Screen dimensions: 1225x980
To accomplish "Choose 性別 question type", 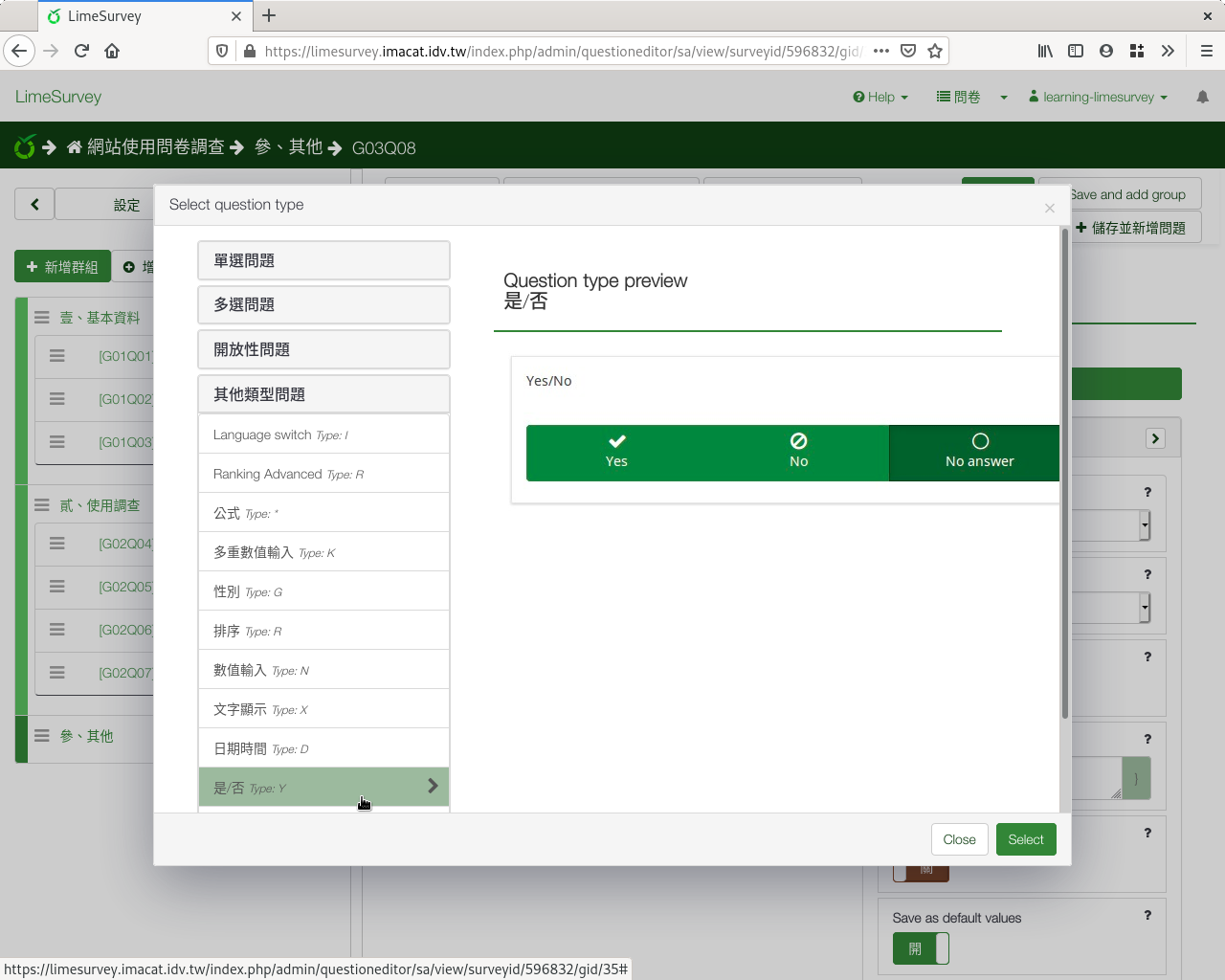I will click(x=323, y=591).
